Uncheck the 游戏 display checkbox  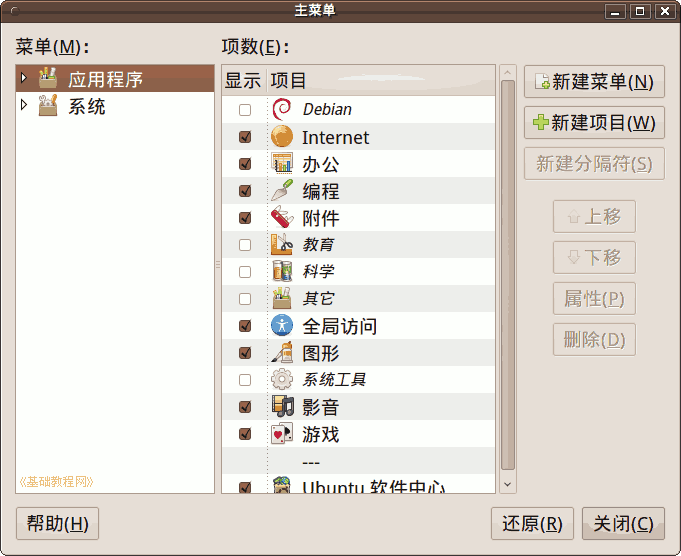tap(245, 434)
